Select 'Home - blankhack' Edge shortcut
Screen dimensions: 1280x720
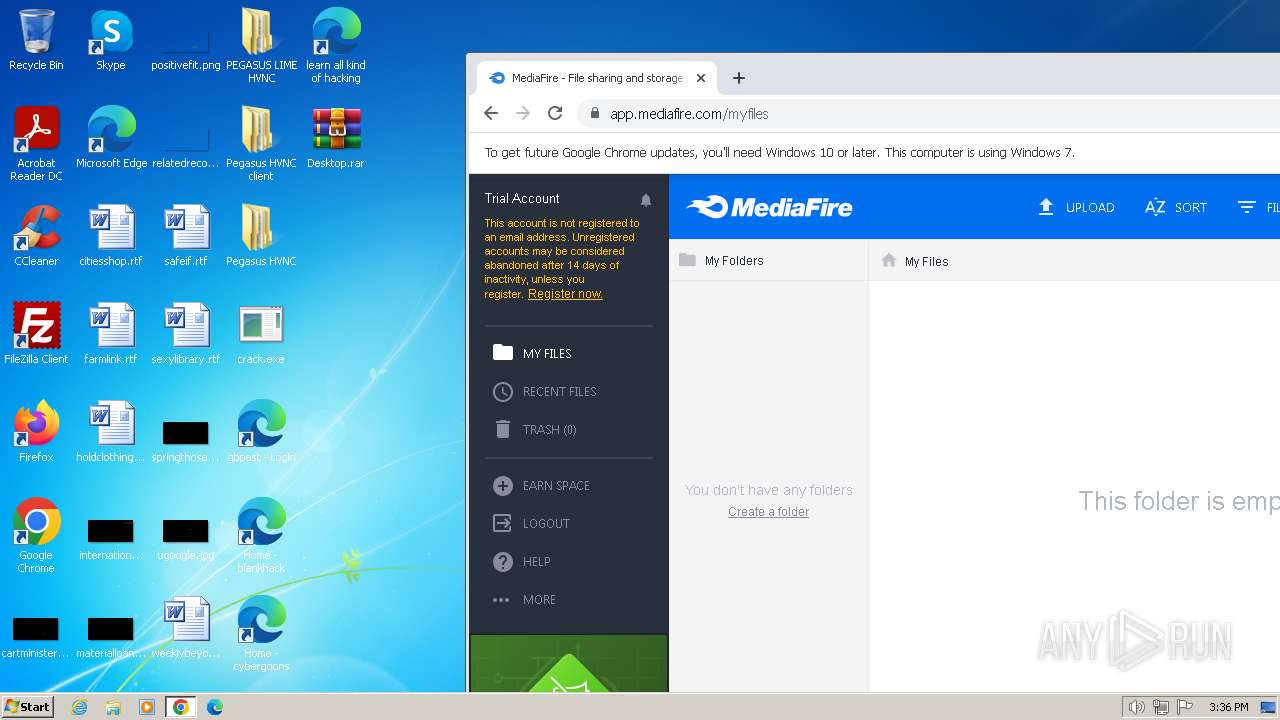click(261, 535)
